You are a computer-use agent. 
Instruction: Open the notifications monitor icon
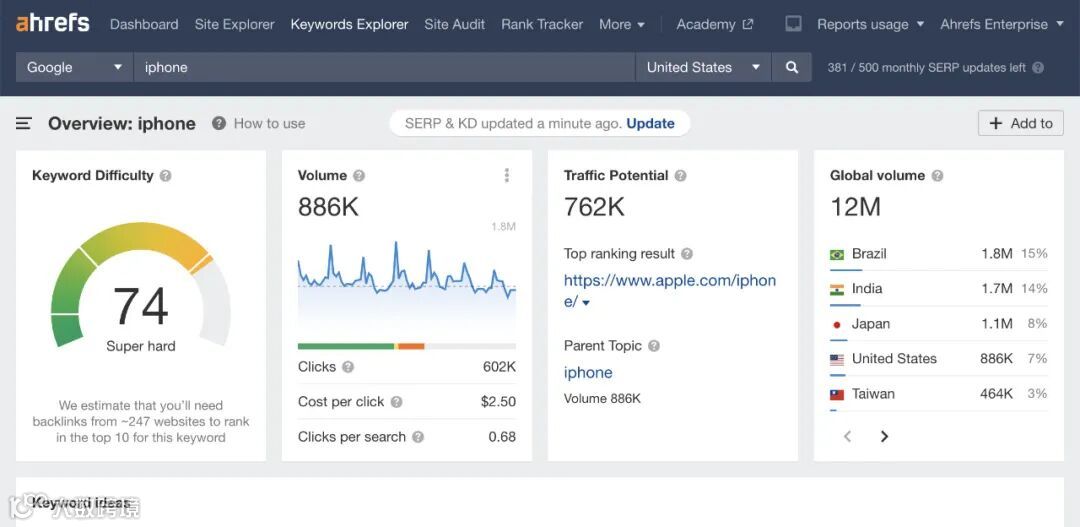point(793,24)
